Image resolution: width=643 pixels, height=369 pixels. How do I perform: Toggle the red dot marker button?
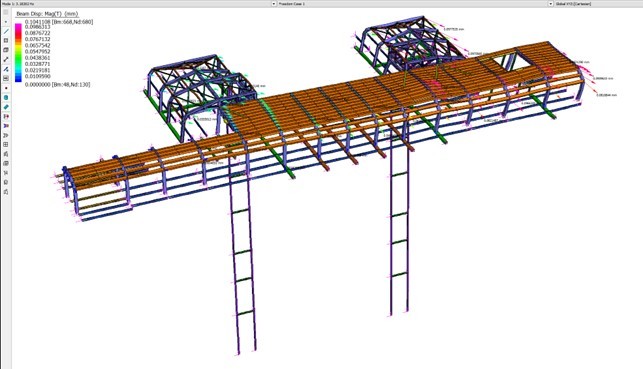(6, 88)
